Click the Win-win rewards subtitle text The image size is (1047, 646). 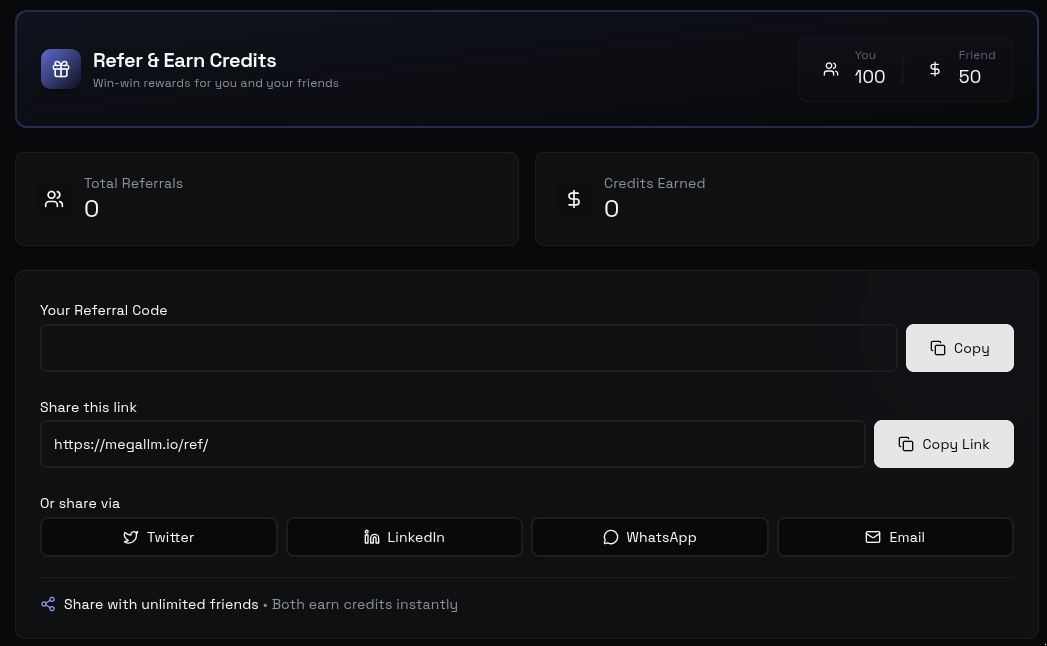[x=216, y=83]
